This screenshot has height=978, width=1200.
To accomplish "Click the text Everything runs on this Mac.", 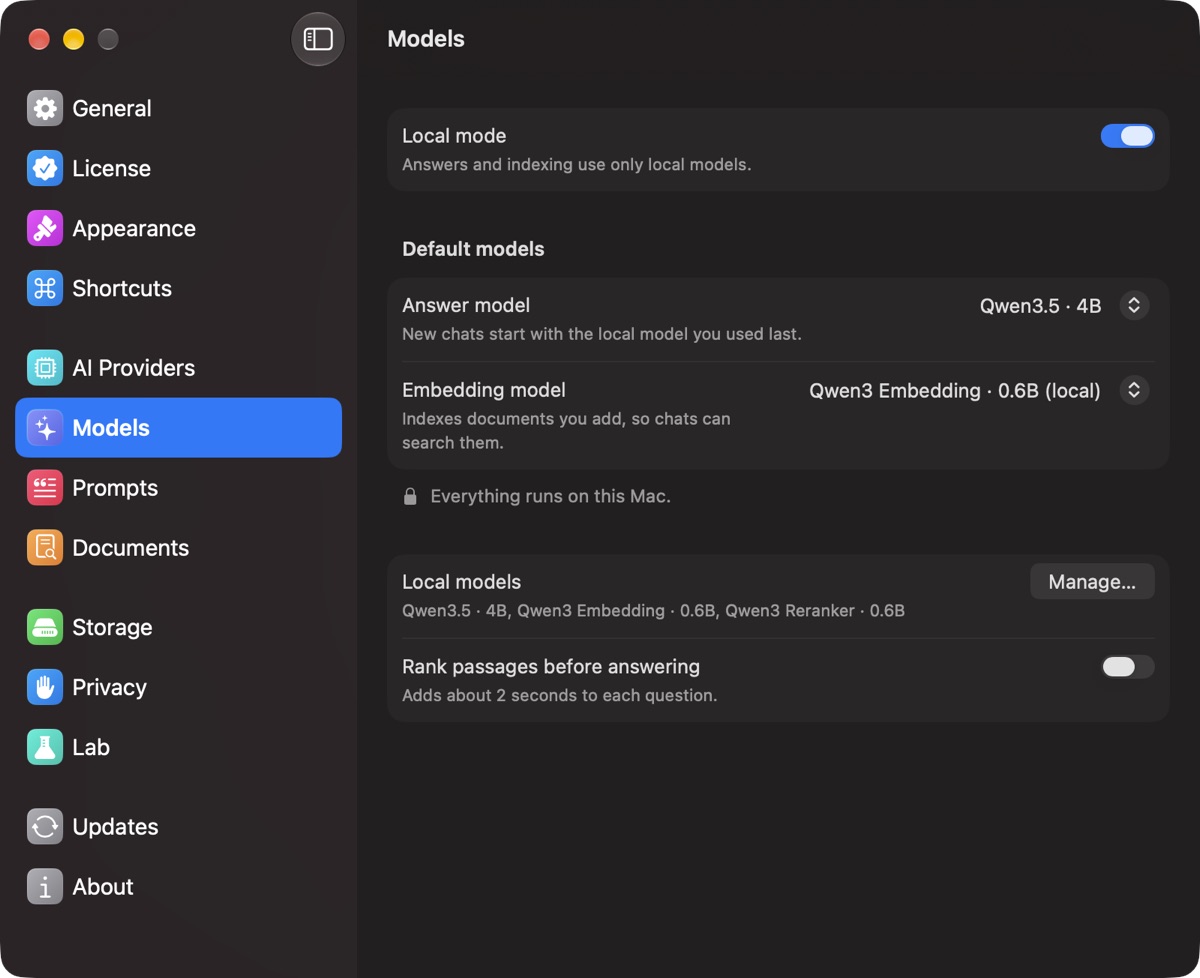I will 550,496.
